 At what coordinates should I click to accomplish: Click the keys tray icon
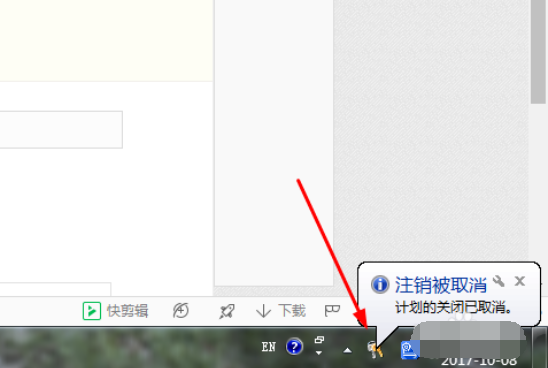375,349
